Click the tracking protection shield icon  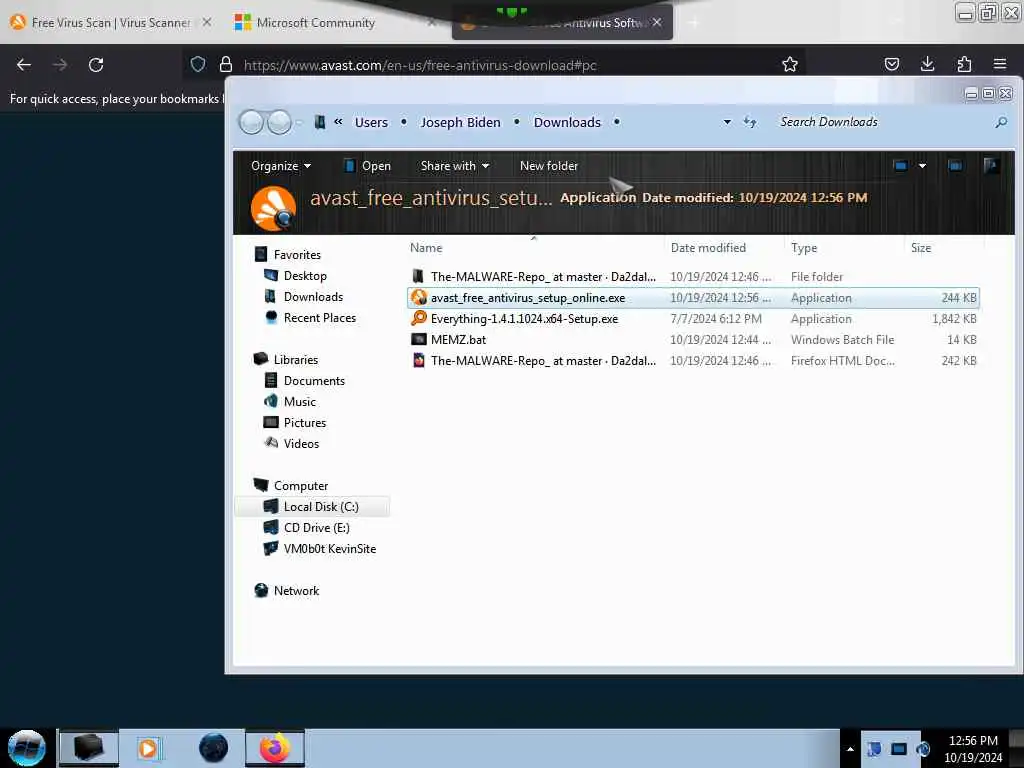click(x=198, y=64)
